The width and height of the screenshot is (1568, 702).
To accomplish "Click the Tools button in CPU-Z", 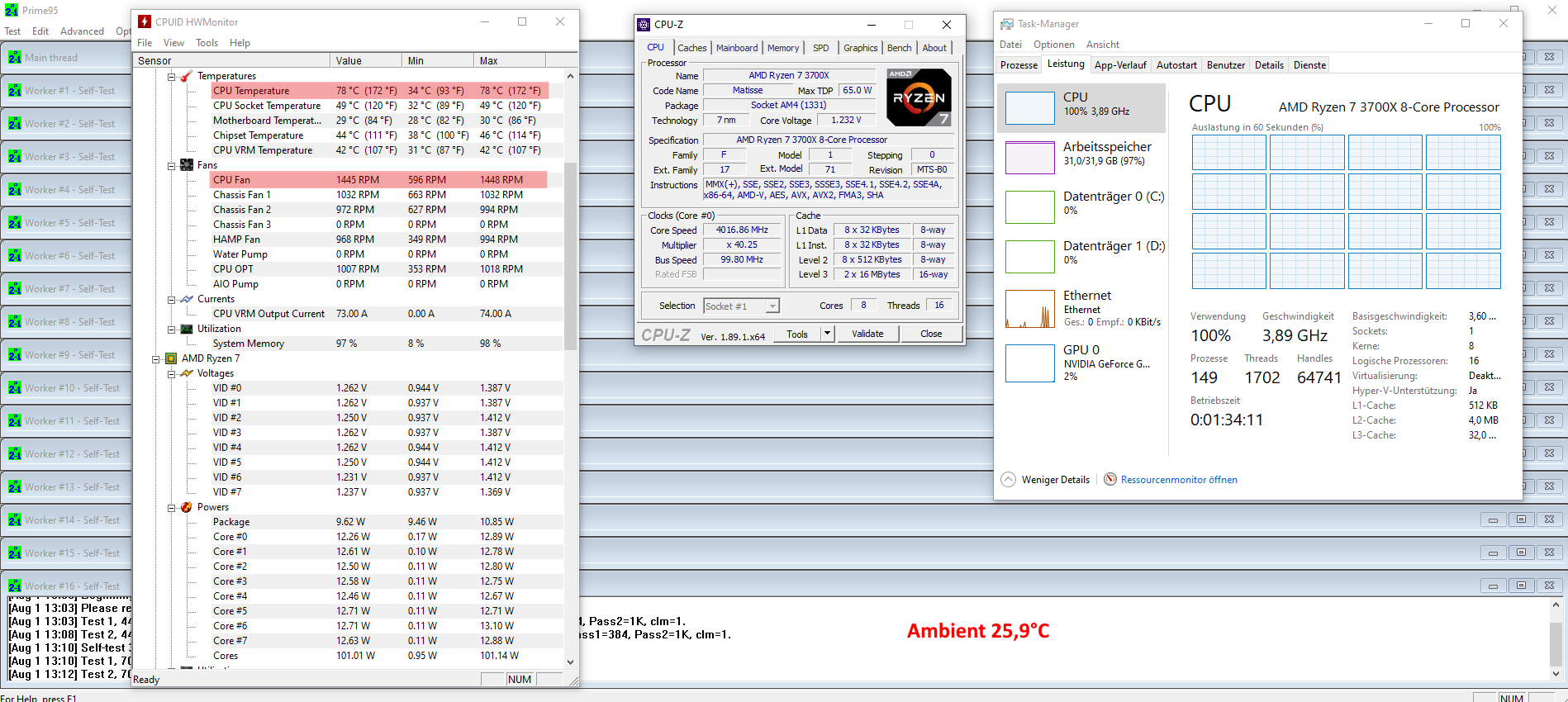I will point(797,334).
